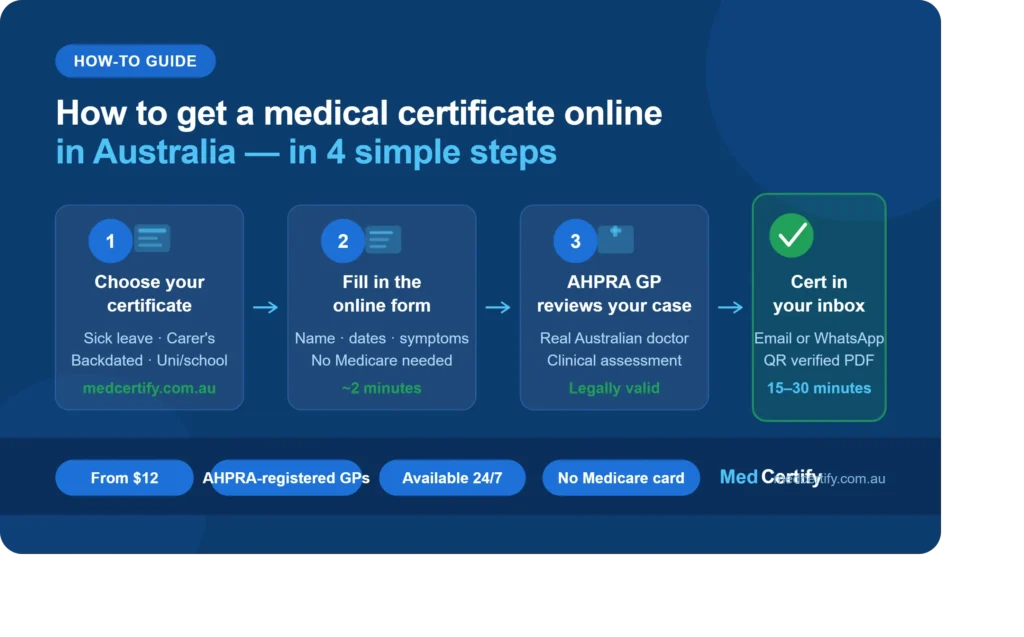Screen dimensions: 1024x637
Task: Open the medcertify.com.au link in step 1
Action: point(149,388)
